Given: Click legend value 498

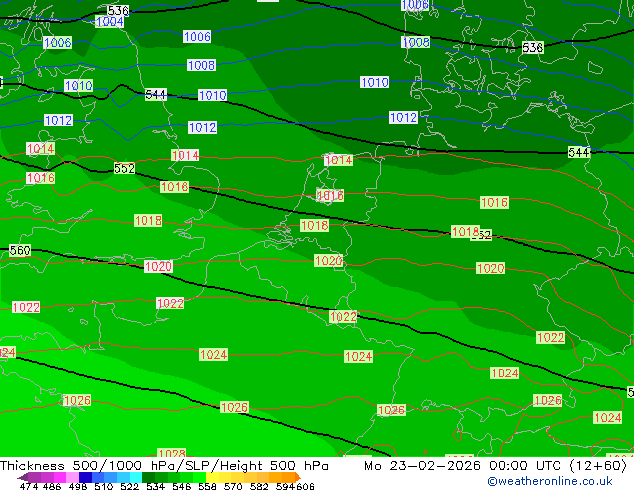Looking at the screenshot, I should [78, 486].
